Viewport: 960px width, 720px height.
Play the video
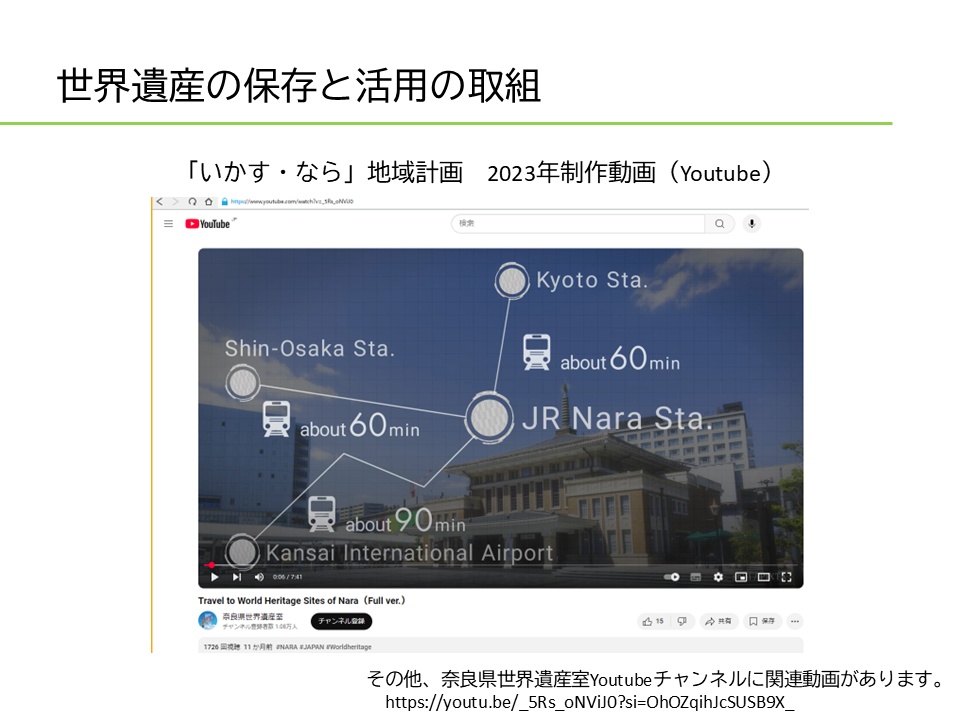[214, 577]
